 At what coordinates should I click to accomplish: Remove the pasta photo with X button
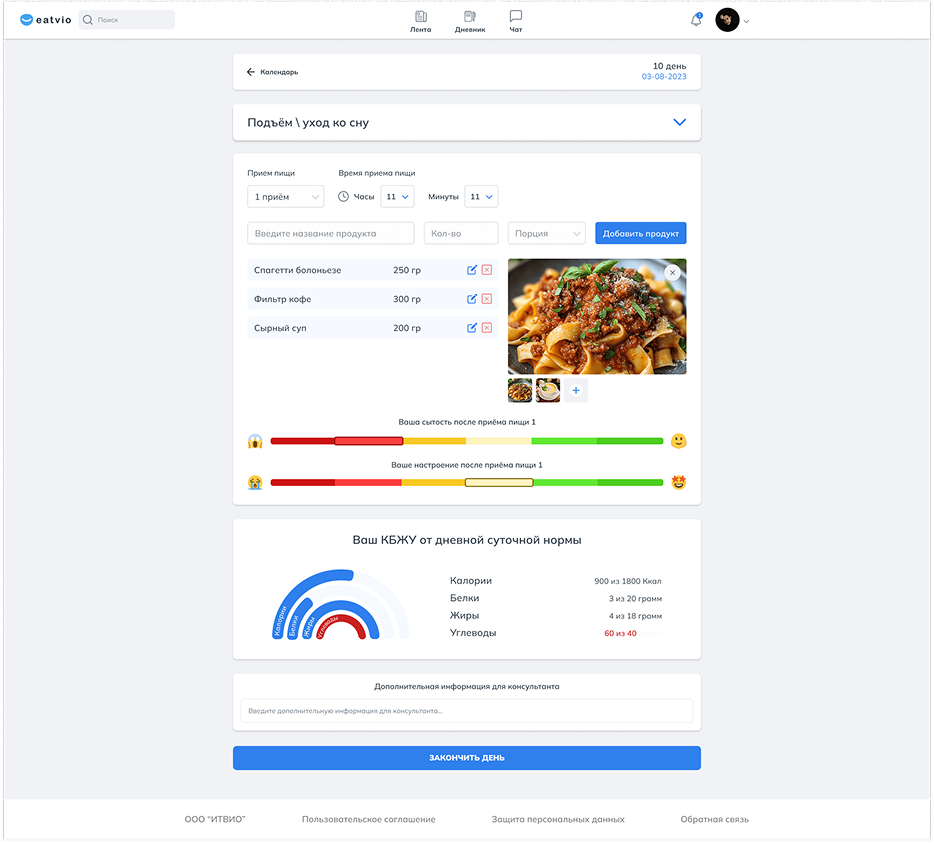672,272
